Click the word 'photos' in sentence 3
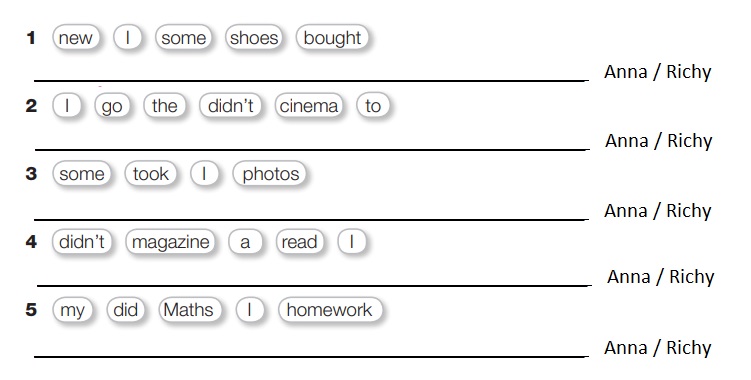This screenshot has height=380, width=751. [x=270, y=174]
